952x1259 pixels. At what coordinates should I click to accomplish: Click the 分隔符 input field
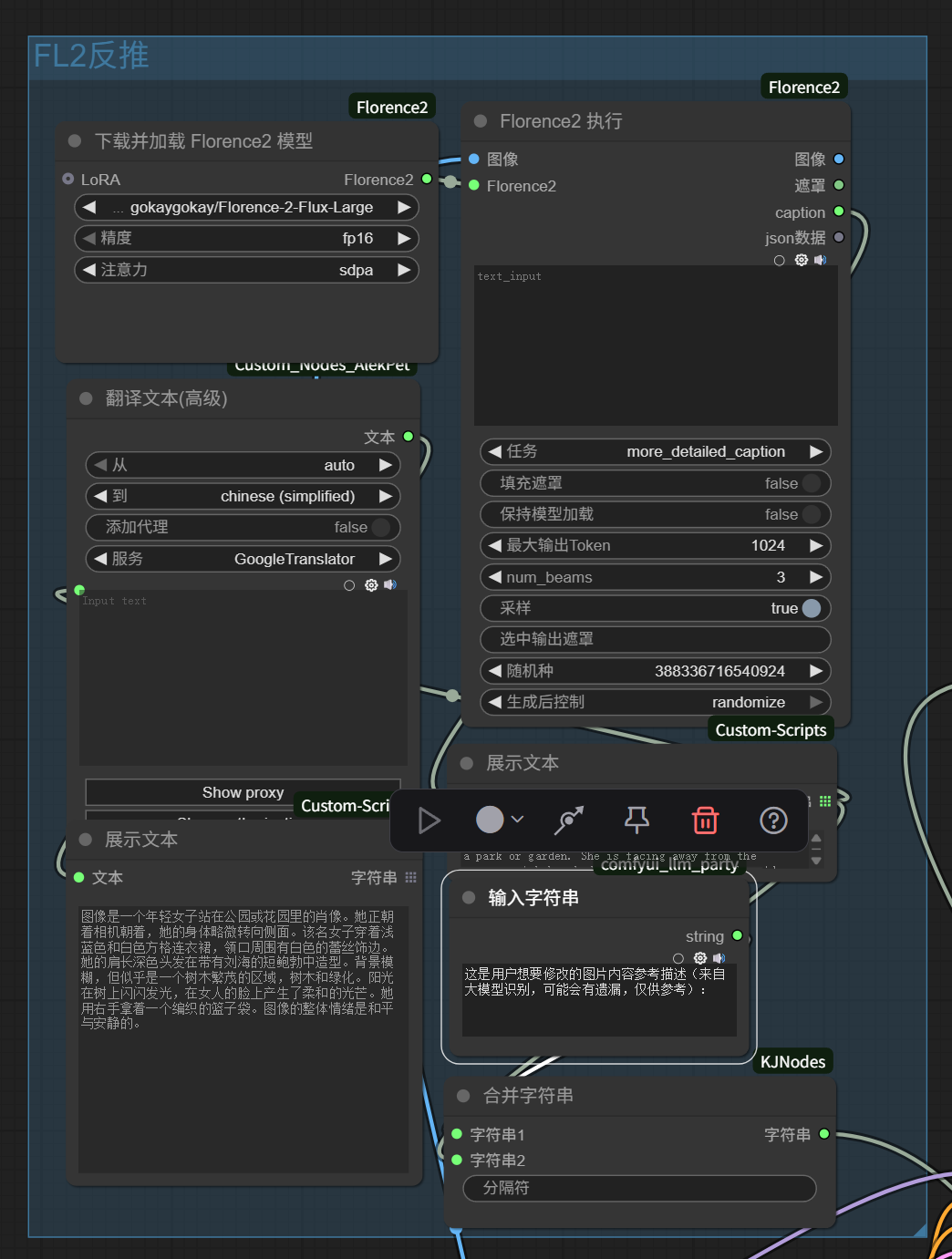639,1188
